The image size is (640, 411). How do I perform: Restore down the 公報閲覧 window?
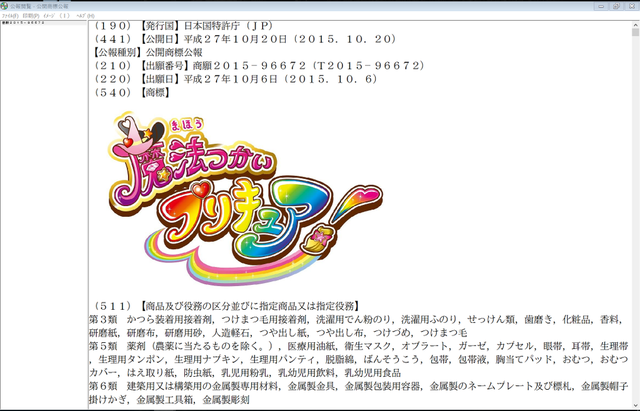[616, 6]
